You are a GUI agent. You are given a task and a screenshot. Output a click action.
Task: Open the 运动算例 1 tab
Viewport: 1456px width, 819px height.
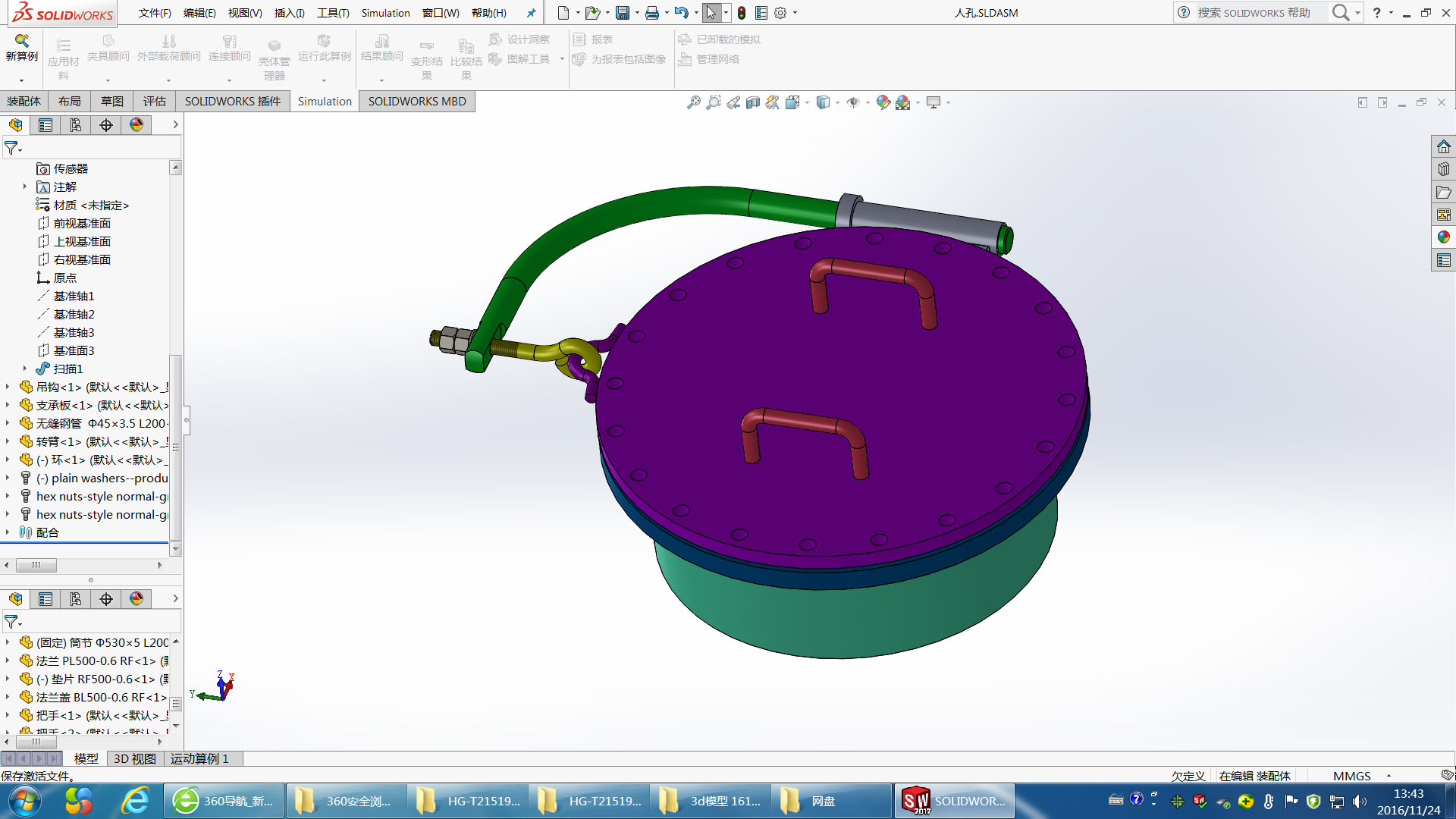coord(199,758)
